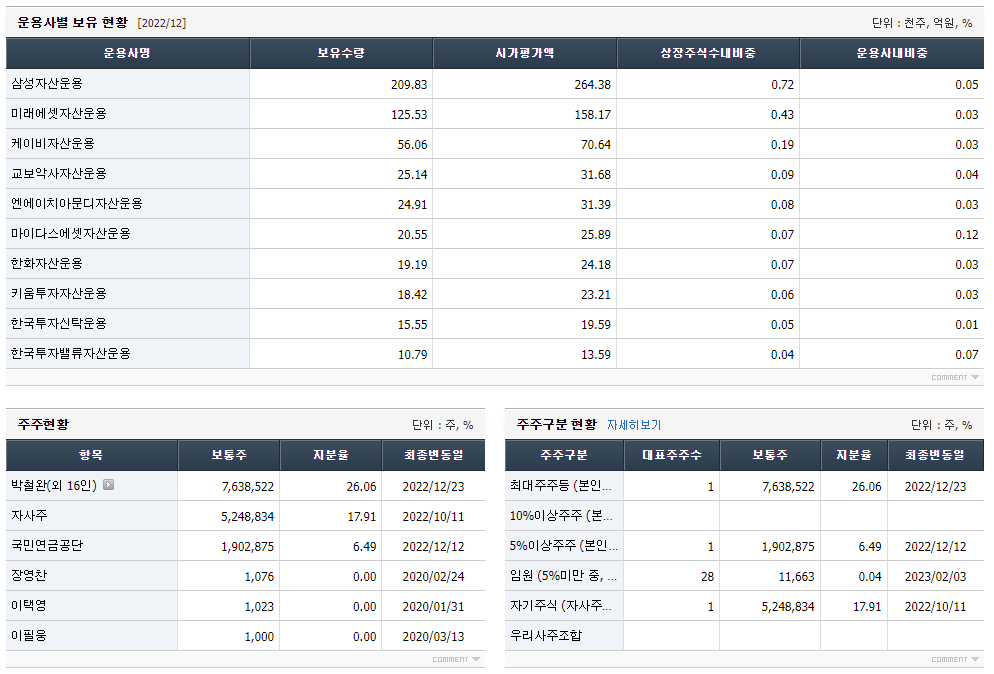This screenshot has height=674, width=994.
Task: Click 지분율 header in 주주현황 table
Action: pos(331,455)
